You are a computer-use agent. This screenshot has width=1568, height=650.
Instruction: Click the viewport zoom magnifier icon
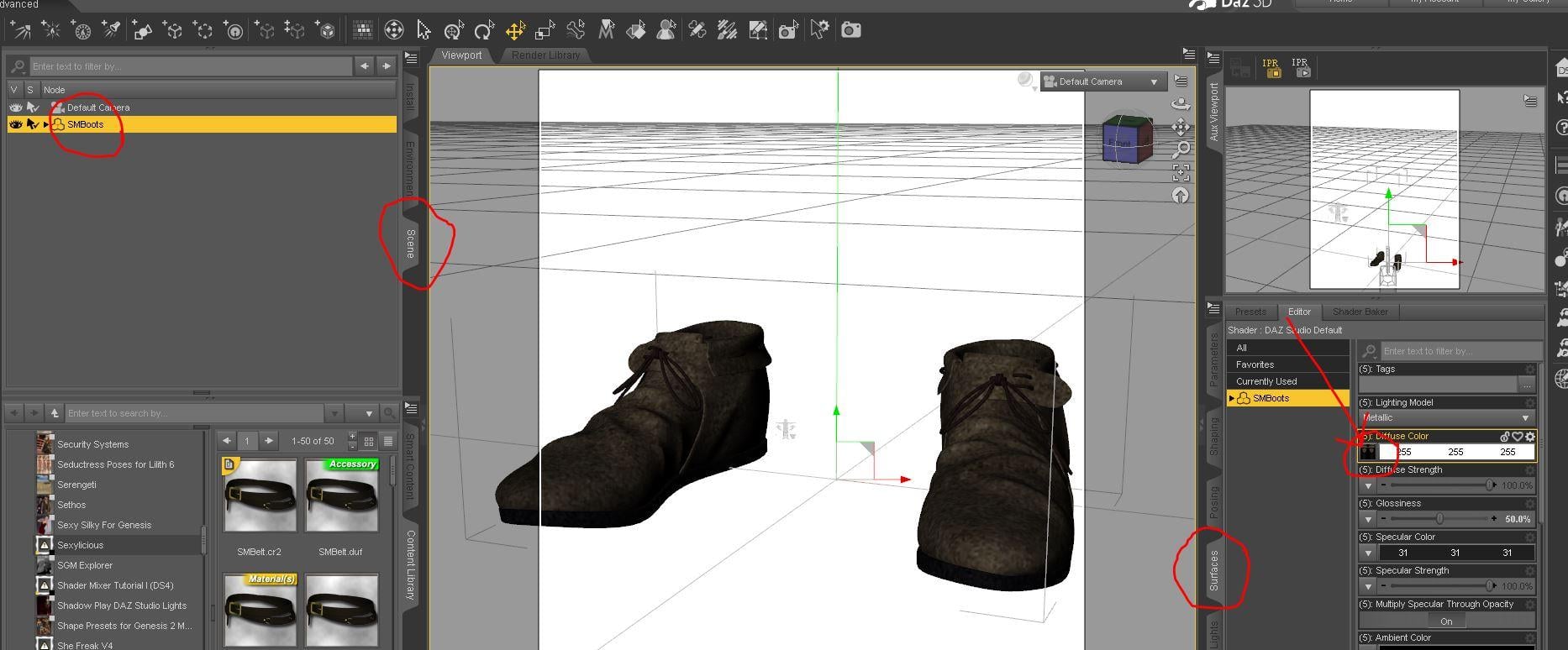coord(1181,149)
